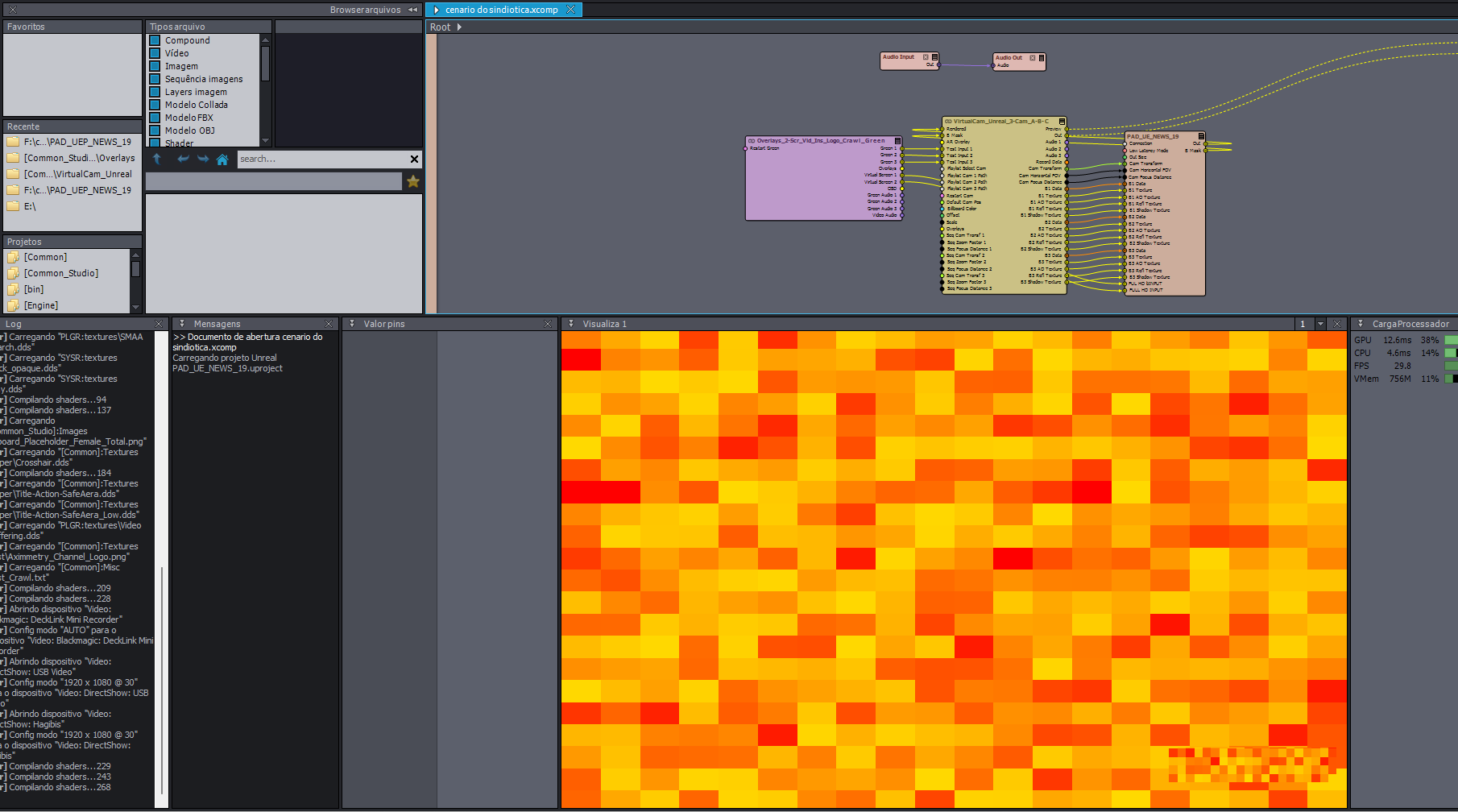Click the Tipos arquivo scrollbar thumb
This screenshot has width=1458, height=812.
click(x=265, y=63)
